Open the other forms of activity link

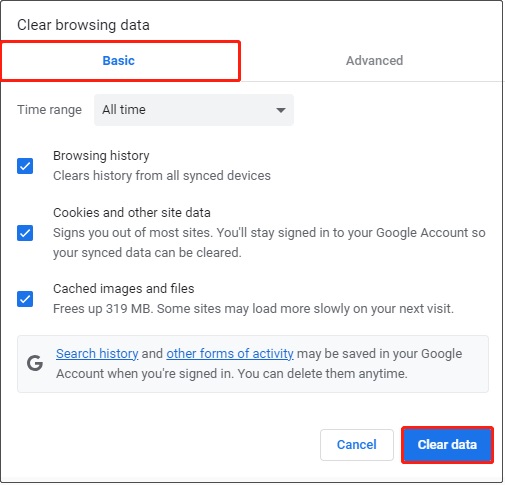[x=230, y=354]
